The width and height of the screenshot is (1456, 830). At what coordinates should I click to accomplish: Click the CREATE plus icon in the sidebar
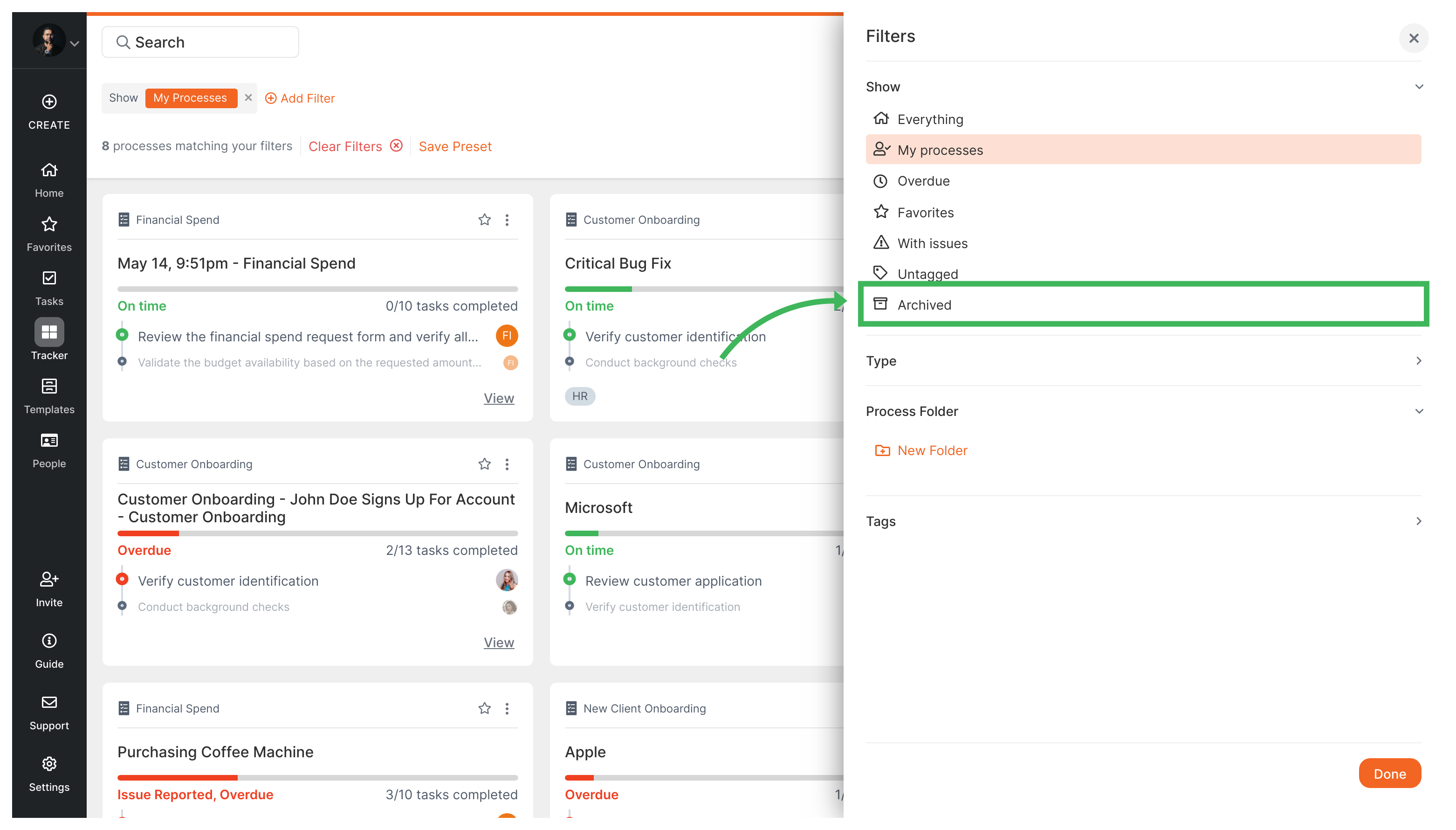49,102
